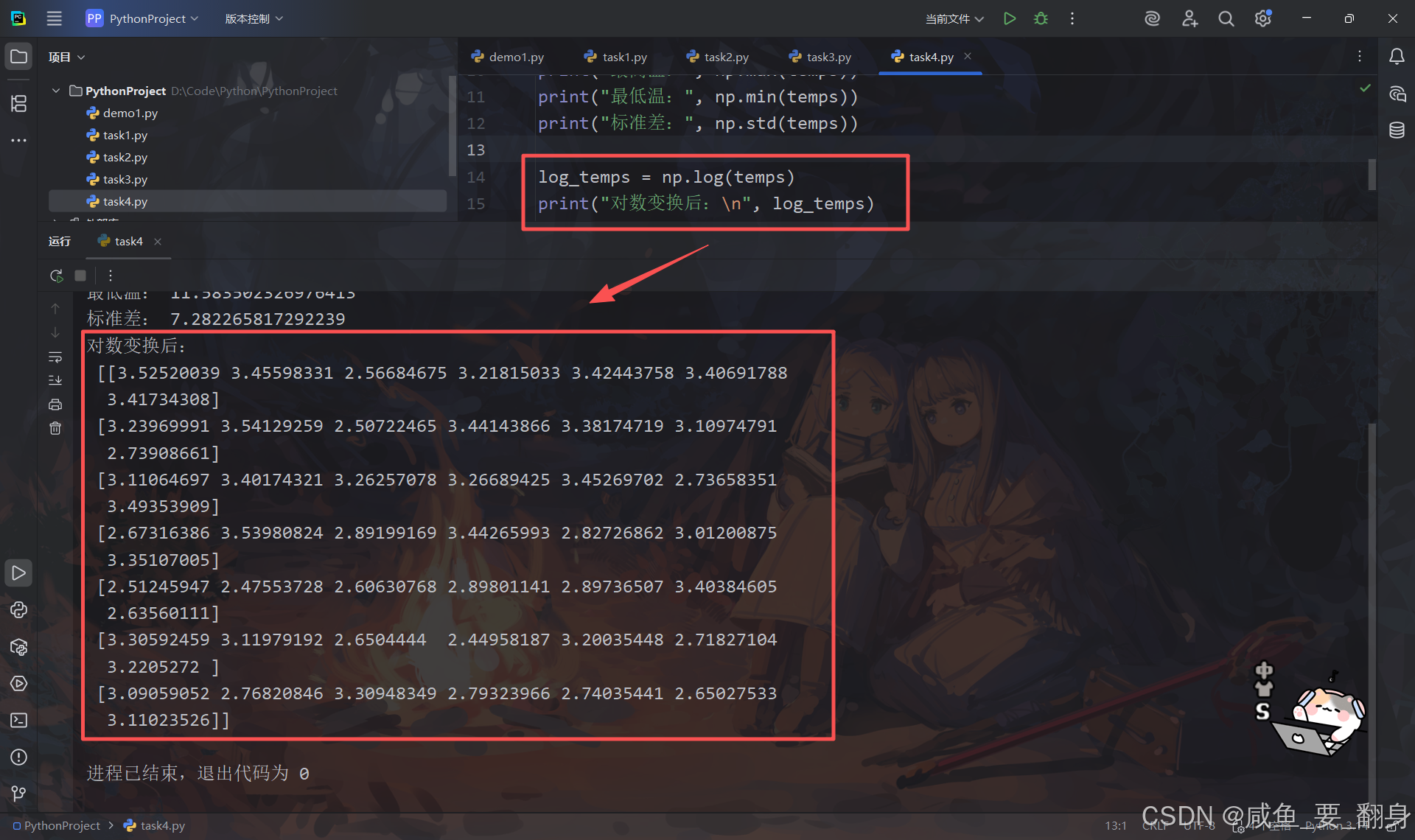This screenshot has height=840, width=1415.
Task: Run the current file with play button
Action: click(x=1010, y=18)
